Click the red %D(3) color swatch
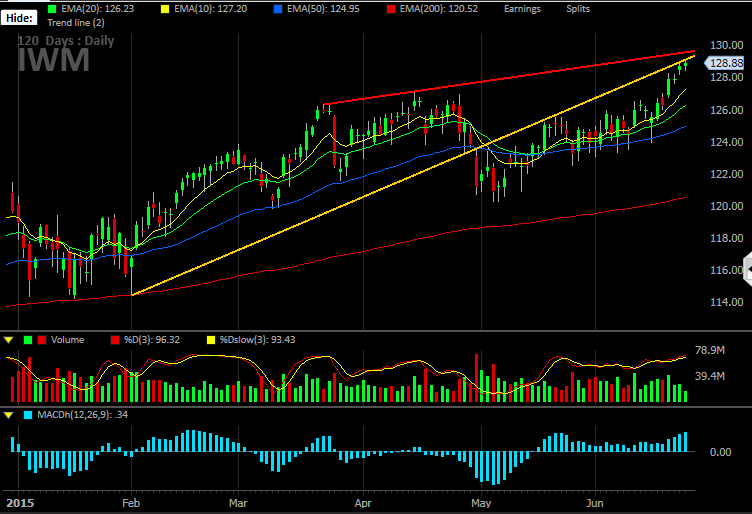This screenshot has width=752, height=514. tap(115, 340)
